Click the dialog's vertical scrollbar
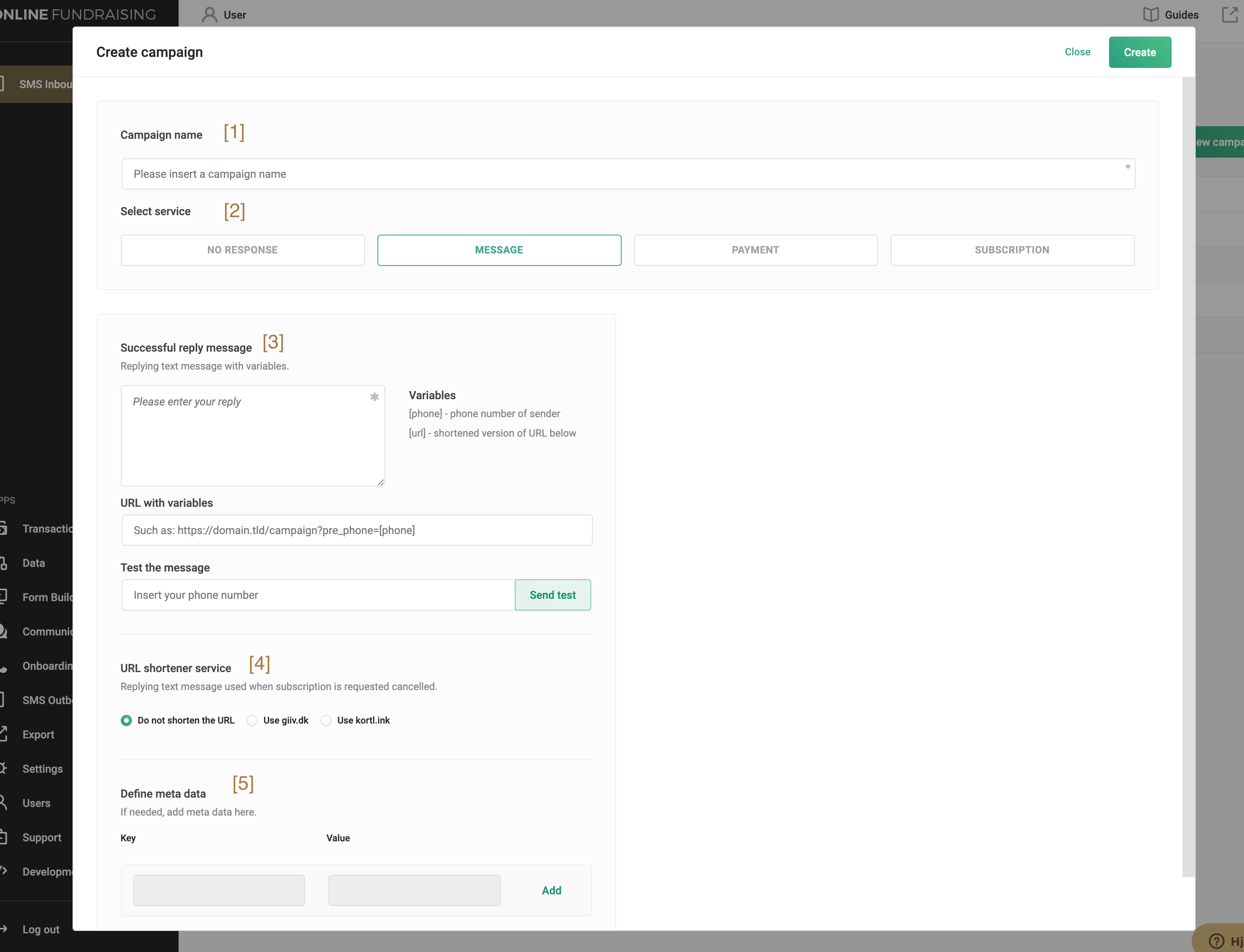This screenshot has height=952, width=1244. click(x=1189, y=476)
